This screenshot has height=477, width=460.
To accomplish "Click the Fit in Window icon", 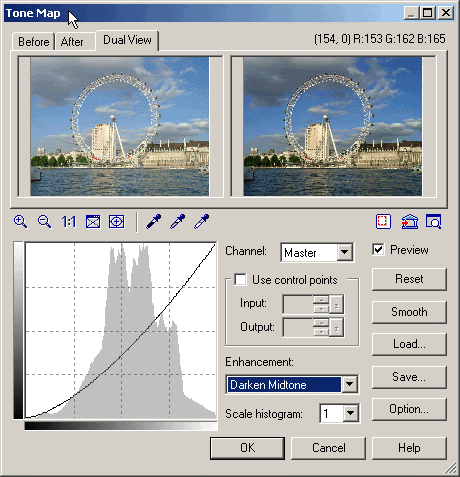I will [x=93, y=222].
